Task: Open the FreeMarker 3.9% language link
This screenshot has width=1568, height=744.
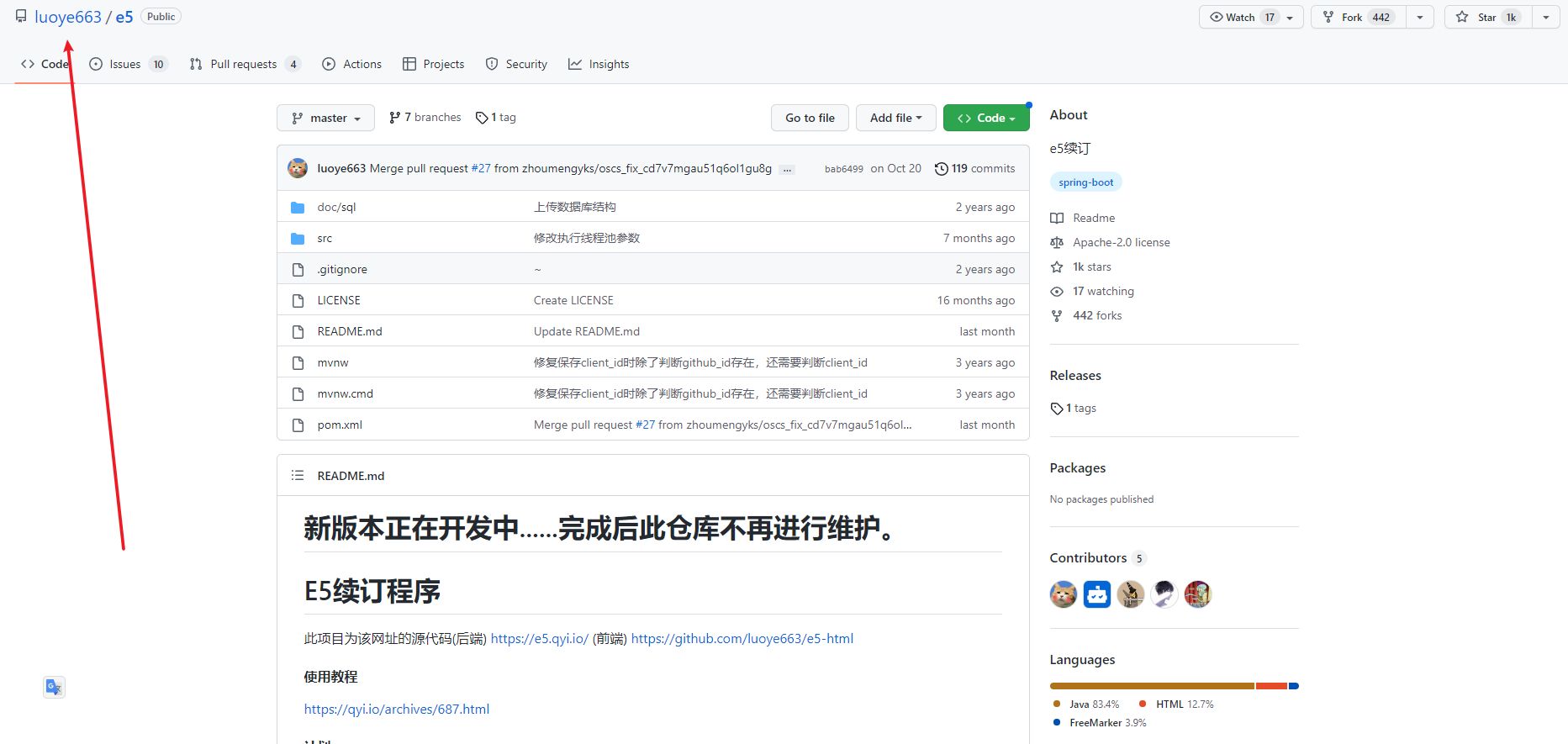Action: click(x=1100, y=723)
